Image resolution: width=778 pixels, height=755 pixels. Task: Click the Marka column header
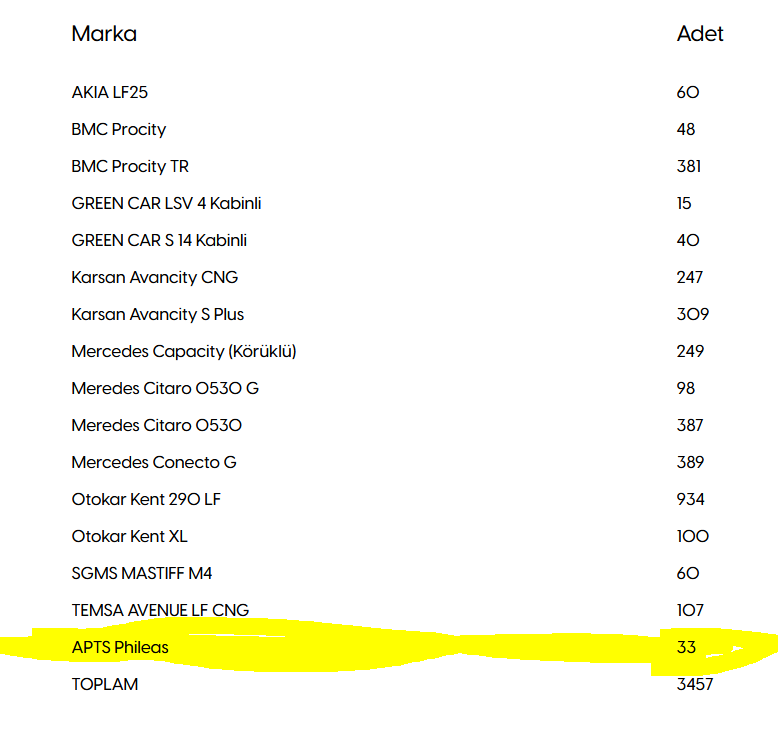pos(104,34)
